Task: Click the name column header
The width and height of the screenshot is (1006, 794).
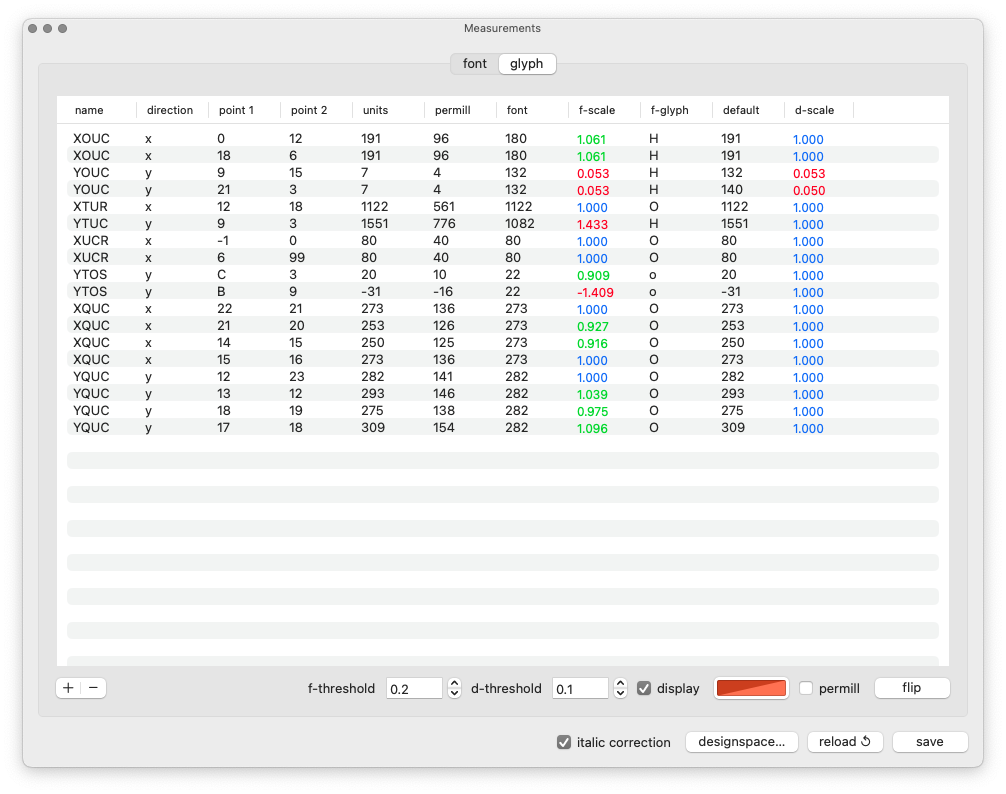Action: pyautogui.click(x=89, y=110)
